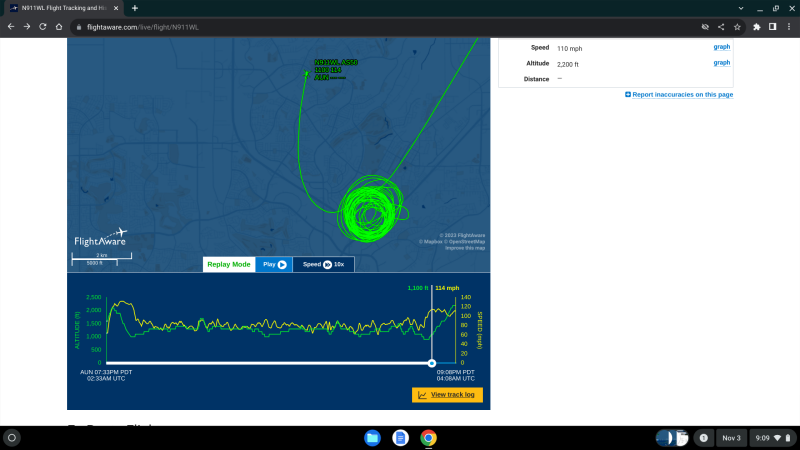Open Chrome from the shelf

(429, 438)
